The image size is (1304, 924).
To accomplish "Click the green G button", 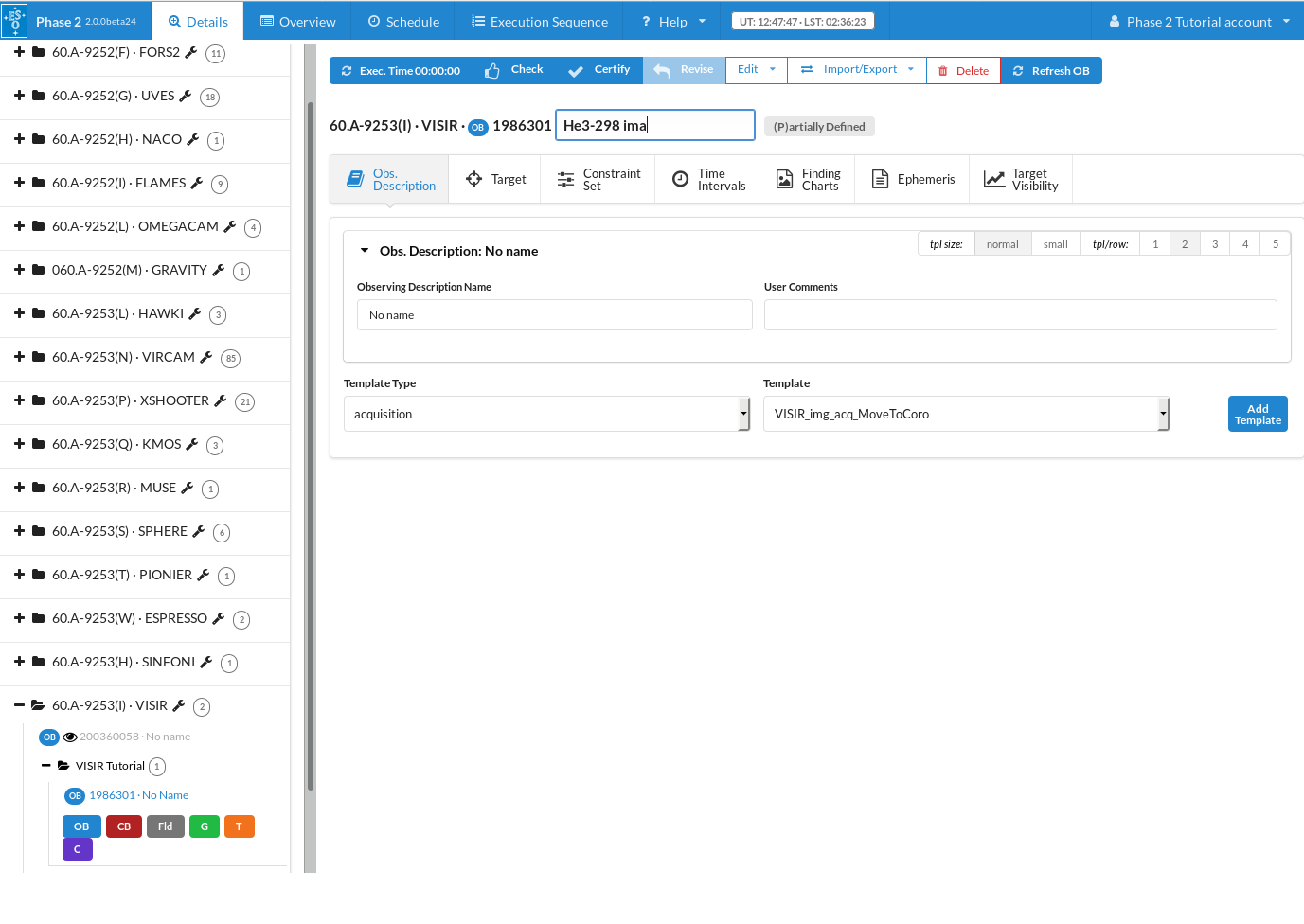I will tap(204, 826).
